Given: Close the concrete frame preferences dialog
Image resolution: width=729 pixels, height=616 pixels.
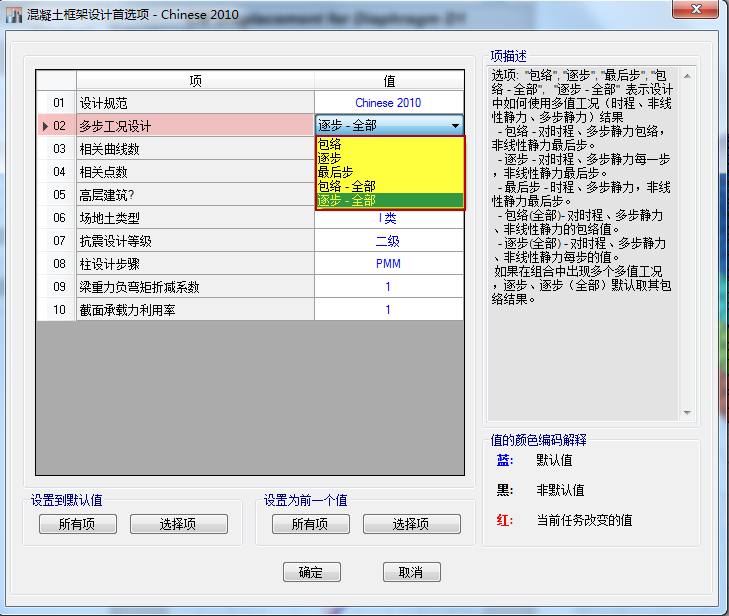Looking at the screenshot, I should [x=700, y=11].
